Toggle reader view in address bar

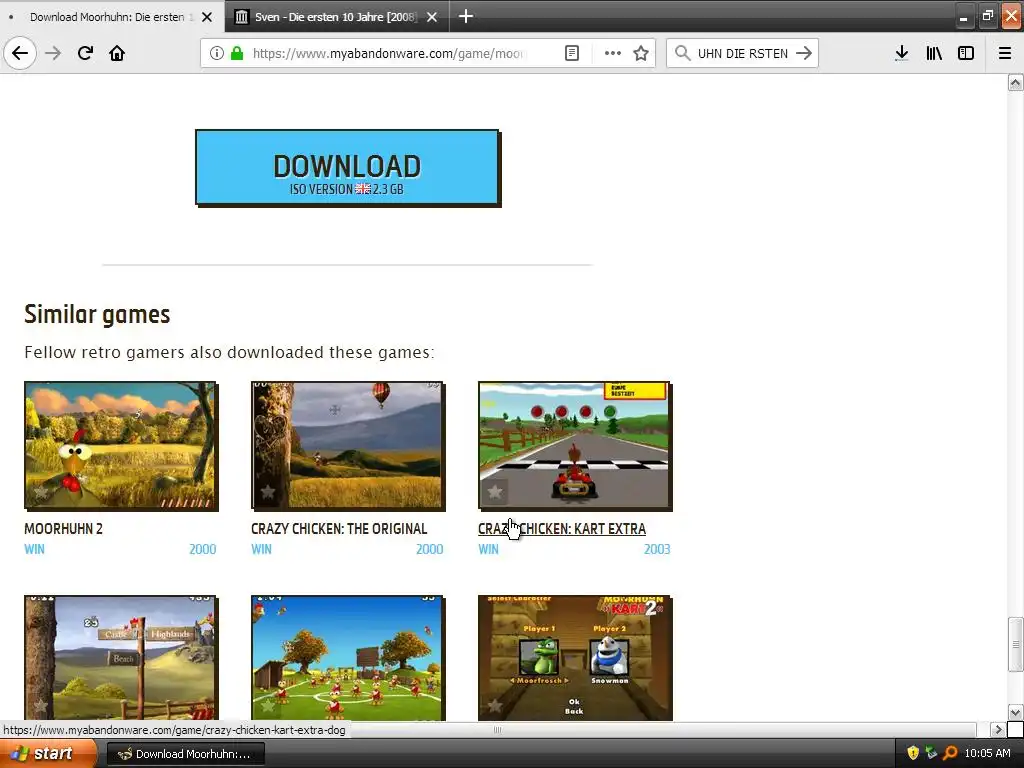coord(571,53)
